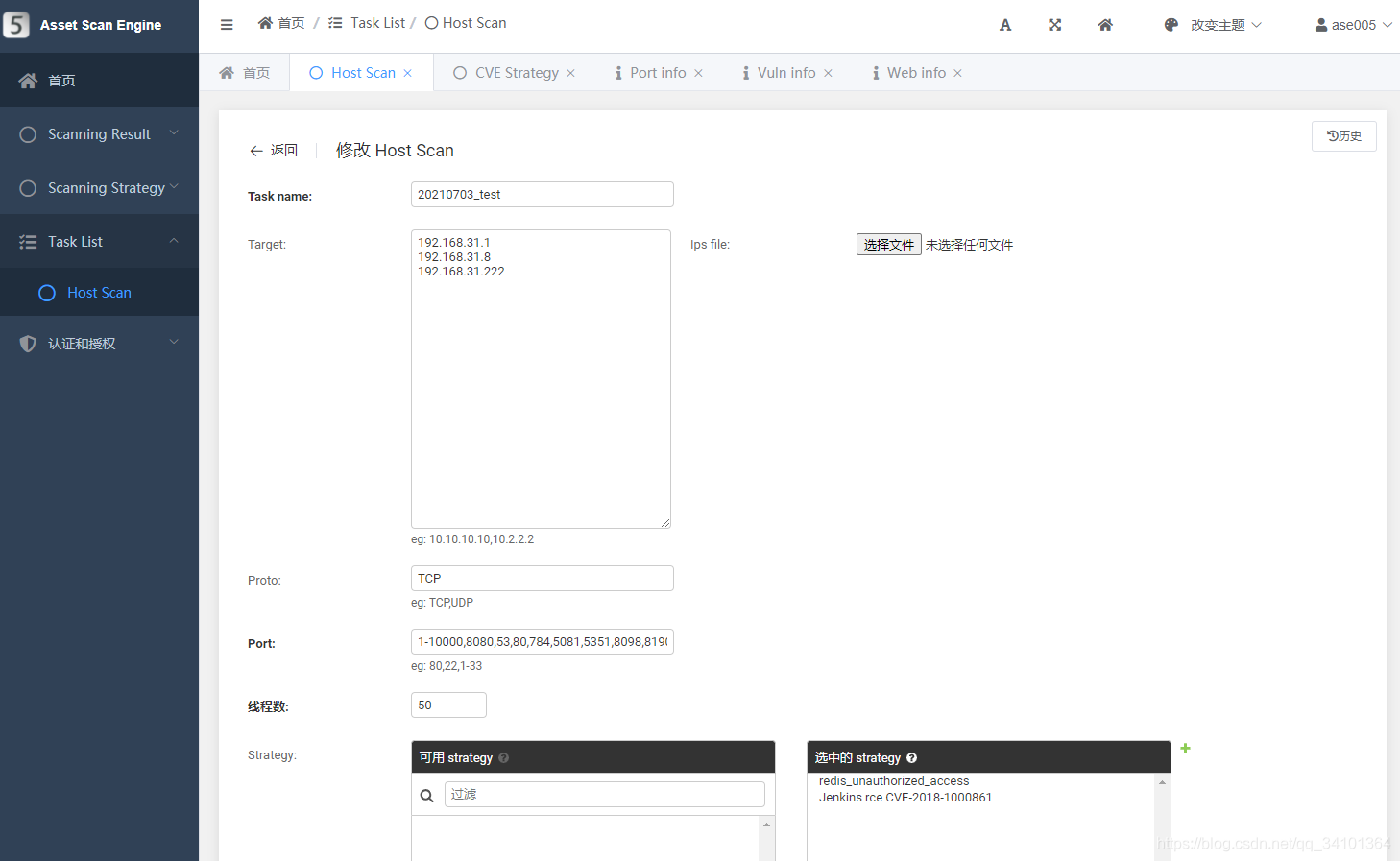The height and width of the screenshot is (861, 1400).
Task: Switch to the Web info tab
Action: pyautogui.click(x=916, y=73)
